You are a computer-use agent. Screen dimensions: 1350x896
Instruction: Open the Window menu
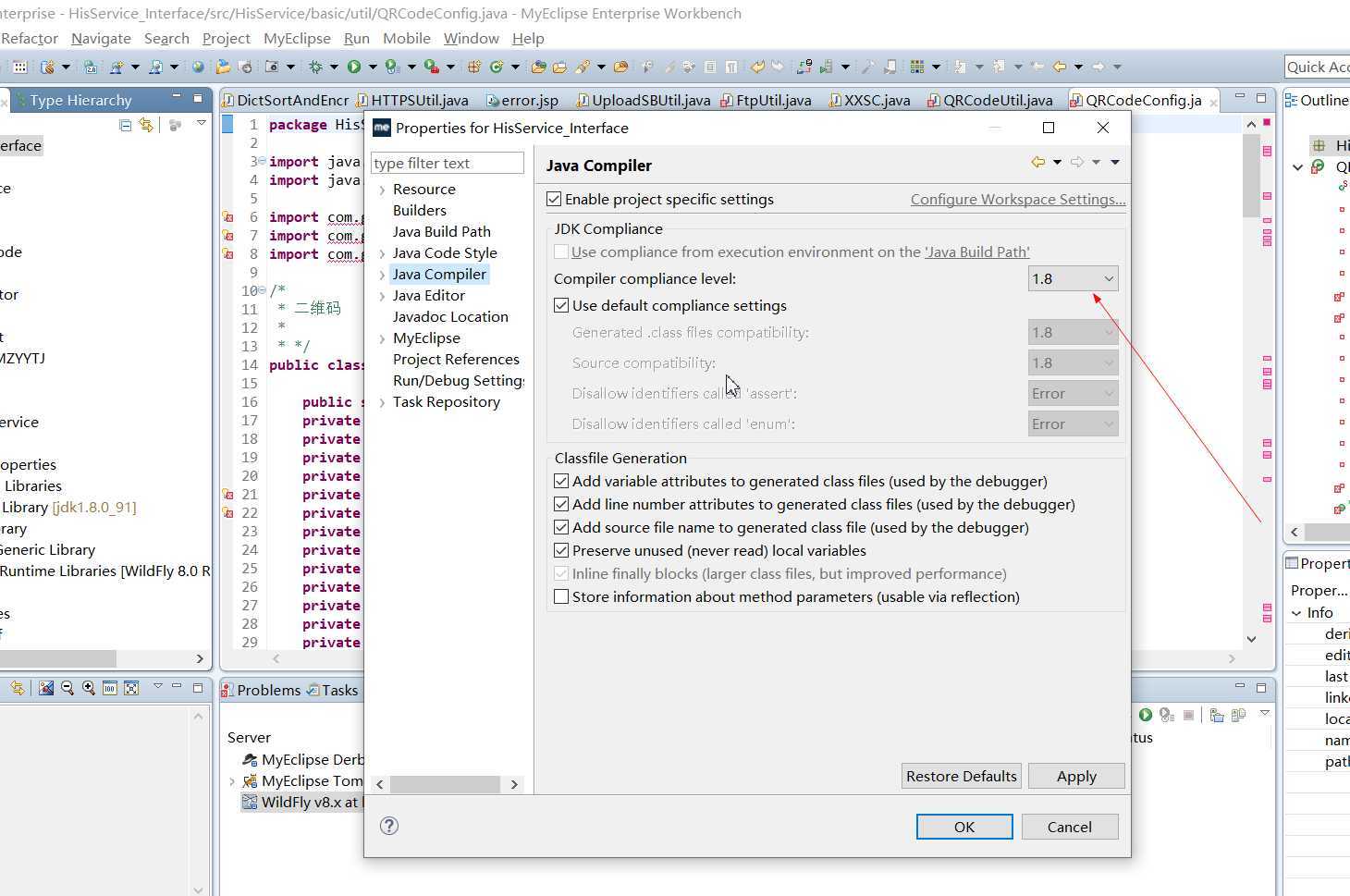click(x=471, y=38)
